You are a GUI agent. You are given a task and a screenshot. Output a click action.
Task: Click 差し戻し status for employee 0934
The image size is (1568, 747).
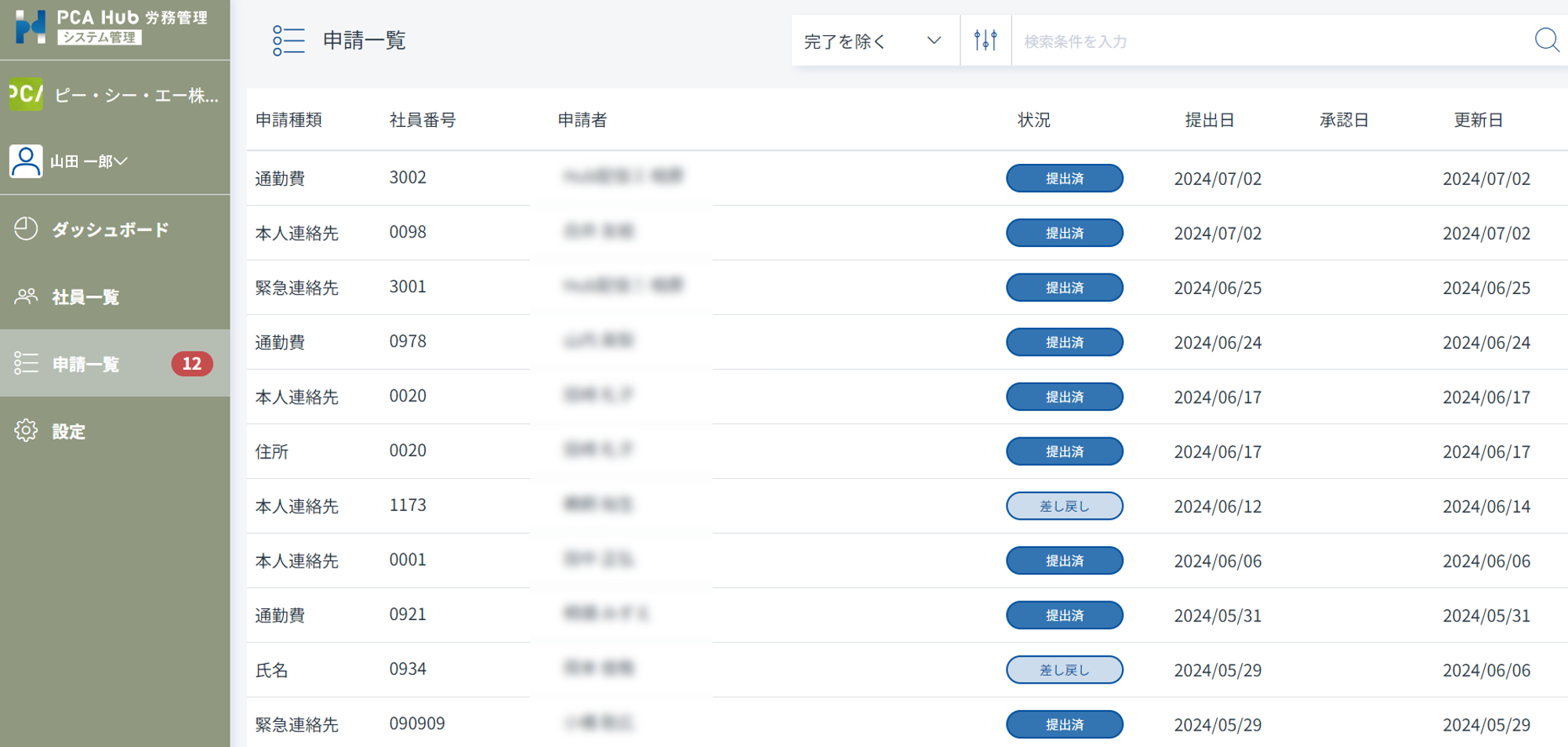[x=1065, y=669]
